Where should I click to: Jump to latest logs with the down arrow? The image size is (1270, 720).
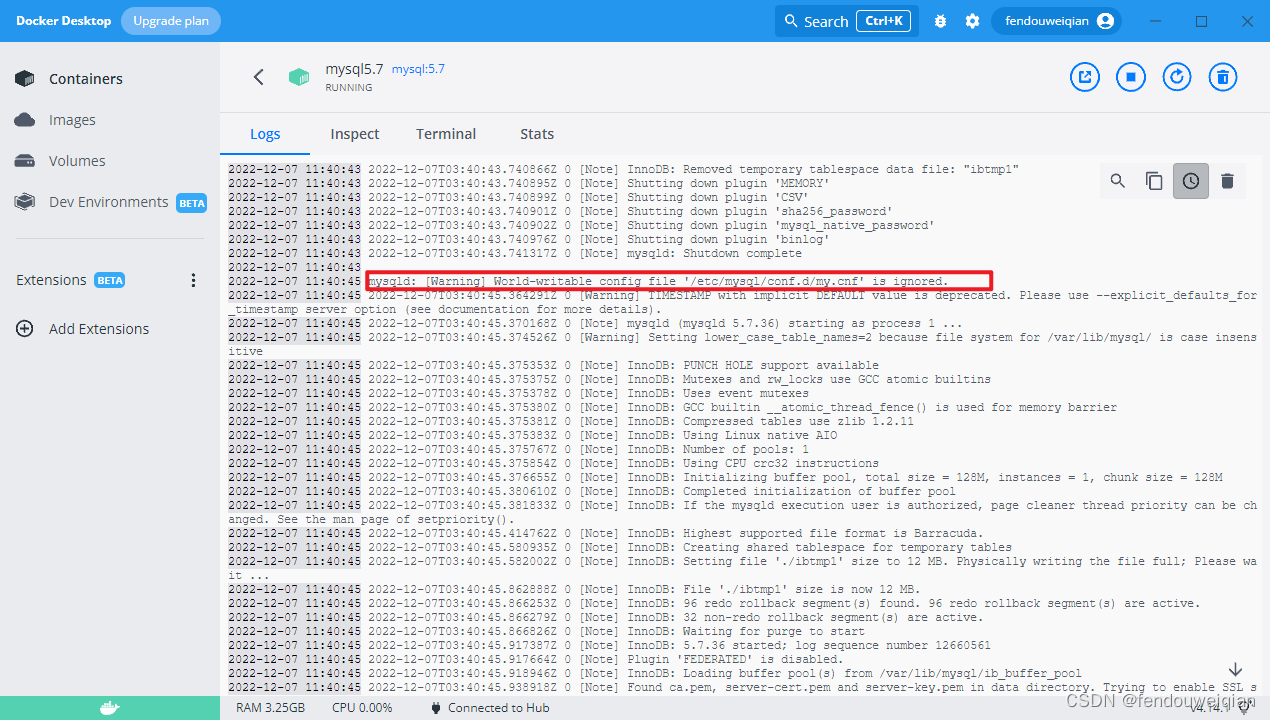click(x=1235, y=668)
